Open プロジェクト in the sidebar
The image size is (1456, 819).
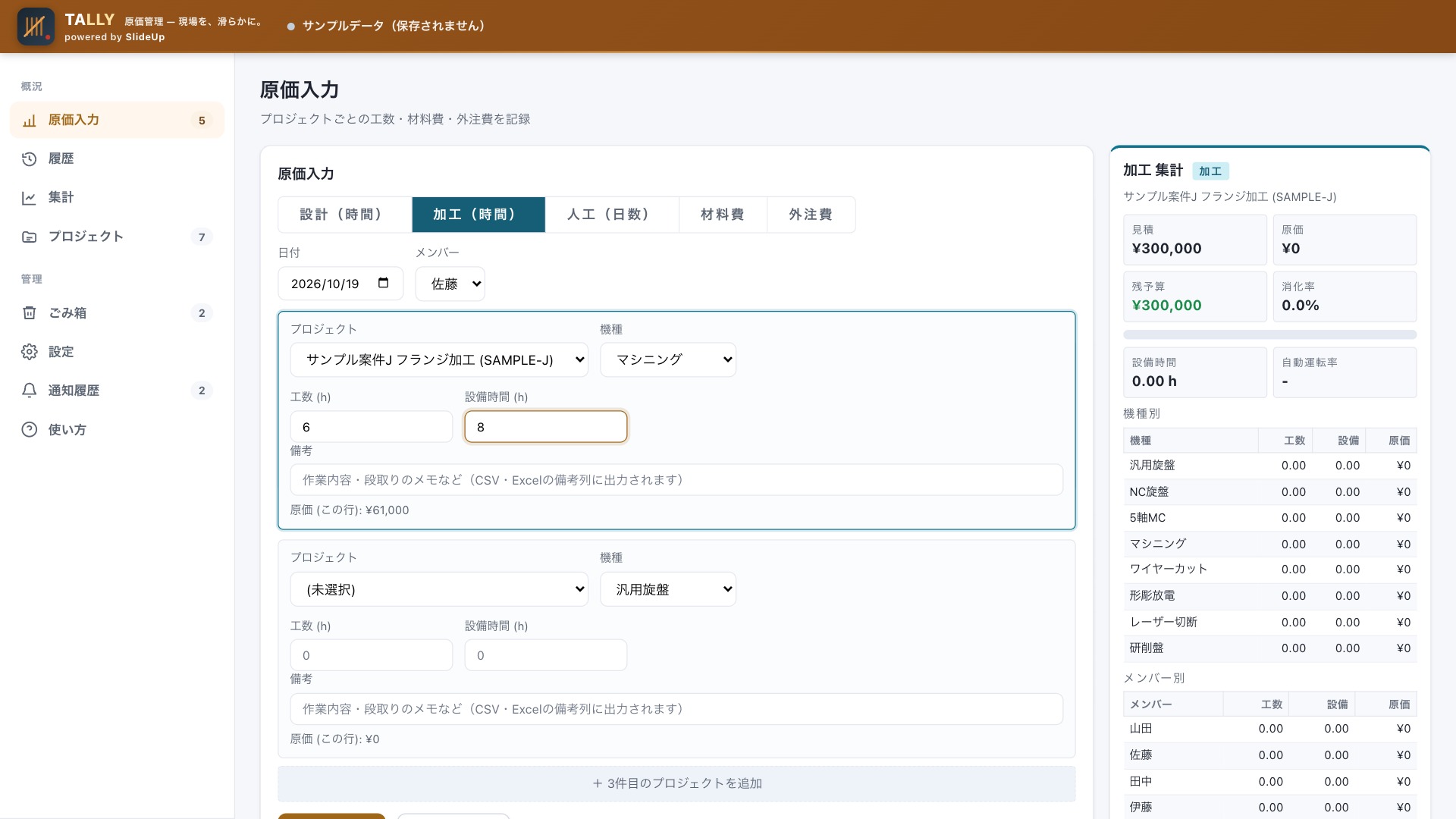coord(117,237)
